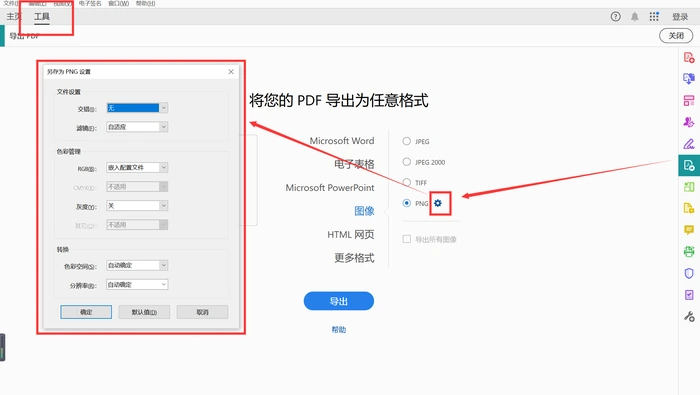Viewport: 700px width, 395px height.
Task: Close the PNG settings dialog with X
Action: 231,71
